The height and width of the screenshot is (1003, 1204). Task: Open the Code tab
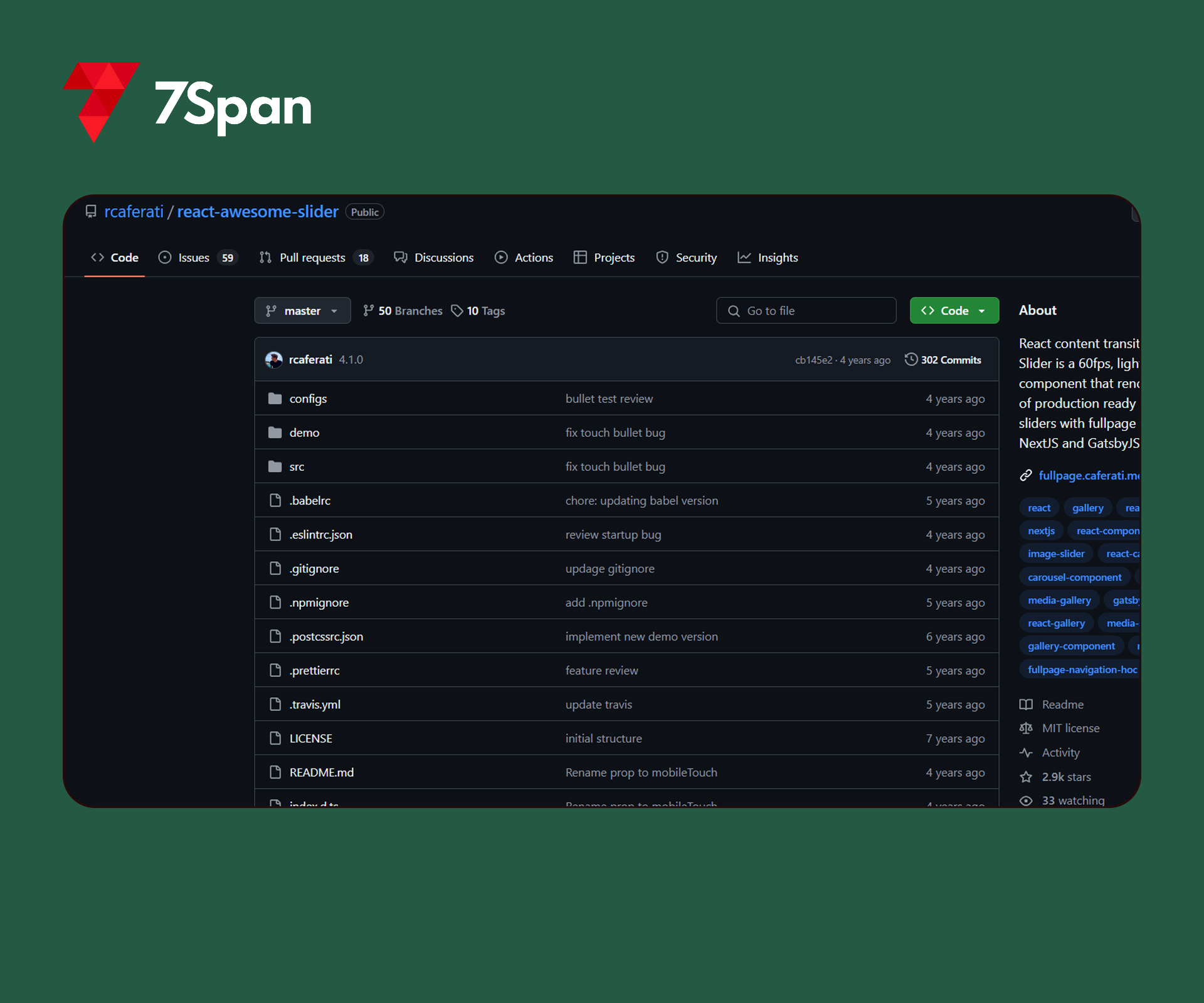[x=115, y=258]
